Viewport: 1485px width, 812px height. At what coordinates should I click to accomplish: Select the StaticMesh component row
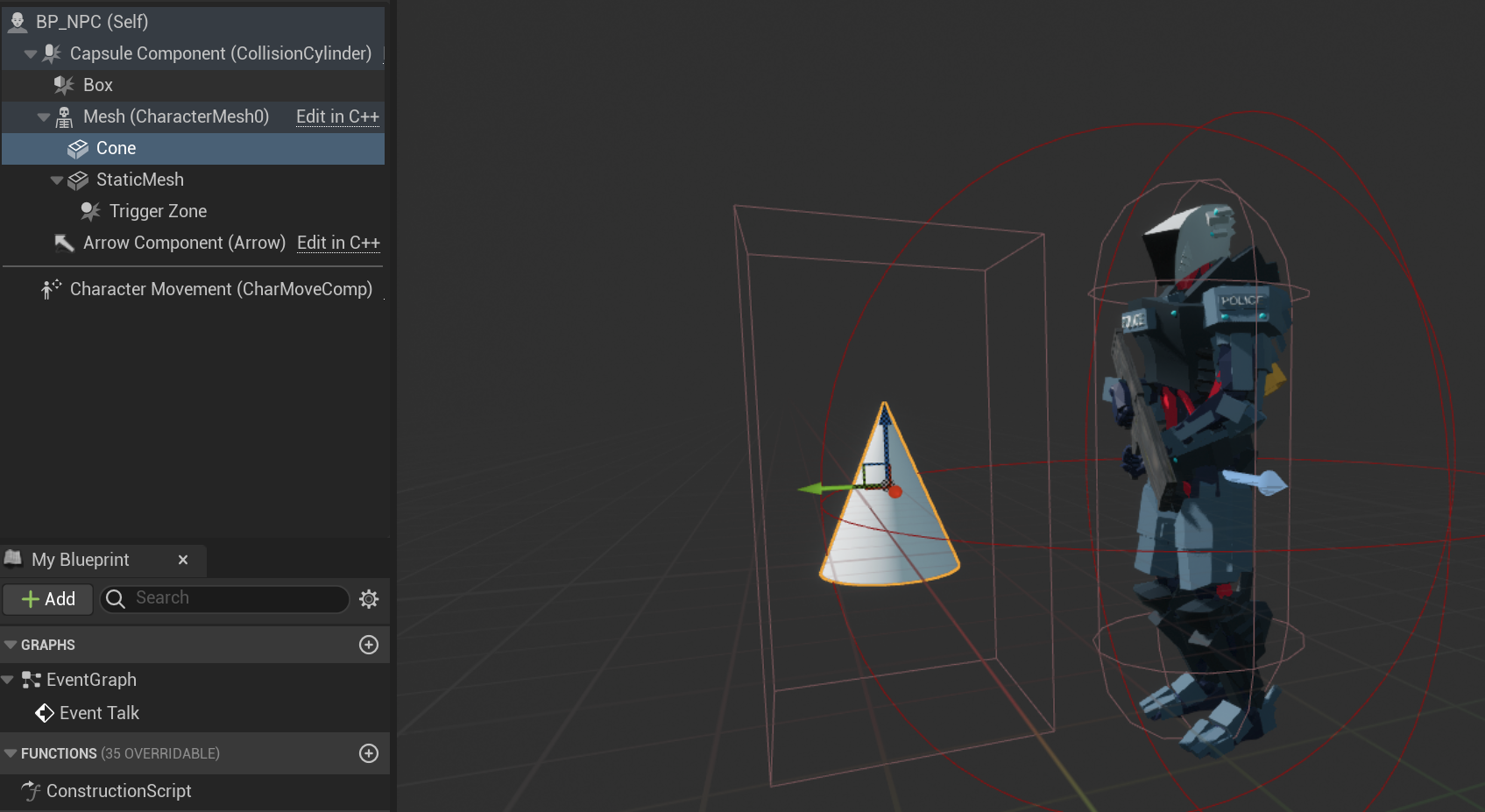(x=193, y=180)
